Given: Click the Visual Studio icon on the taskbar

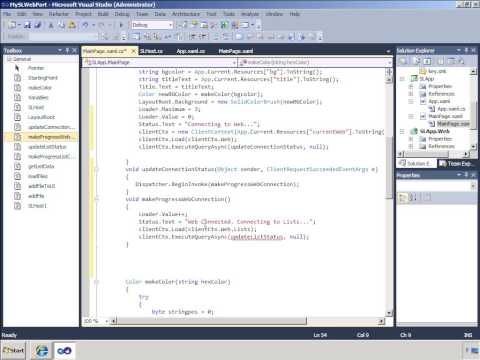Looking at the screenshot, I should (64, 351).
